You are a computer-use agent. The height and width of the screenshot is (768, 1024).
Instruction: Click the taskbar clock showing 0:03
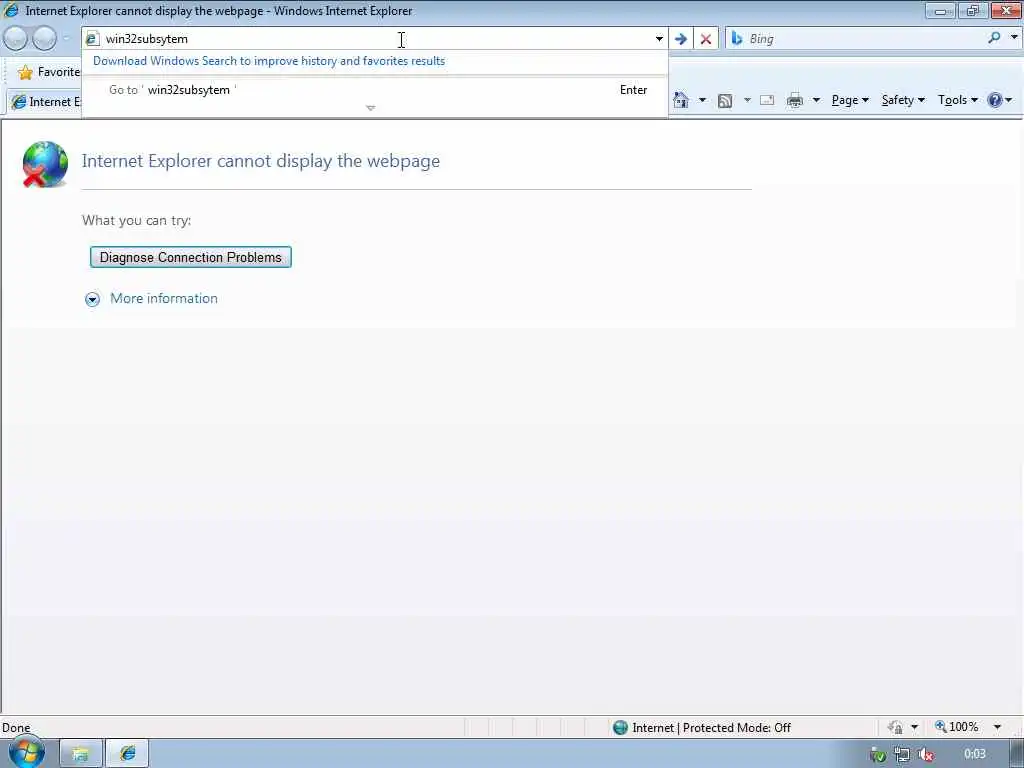coord(974,754)
